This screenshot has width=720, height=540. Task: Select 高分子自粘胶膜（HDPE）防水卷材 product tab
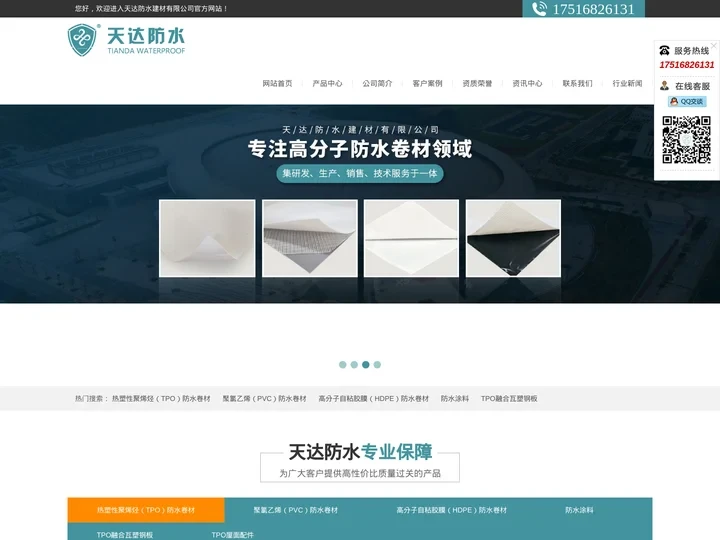pyautogui.click(x=452, y=510)
